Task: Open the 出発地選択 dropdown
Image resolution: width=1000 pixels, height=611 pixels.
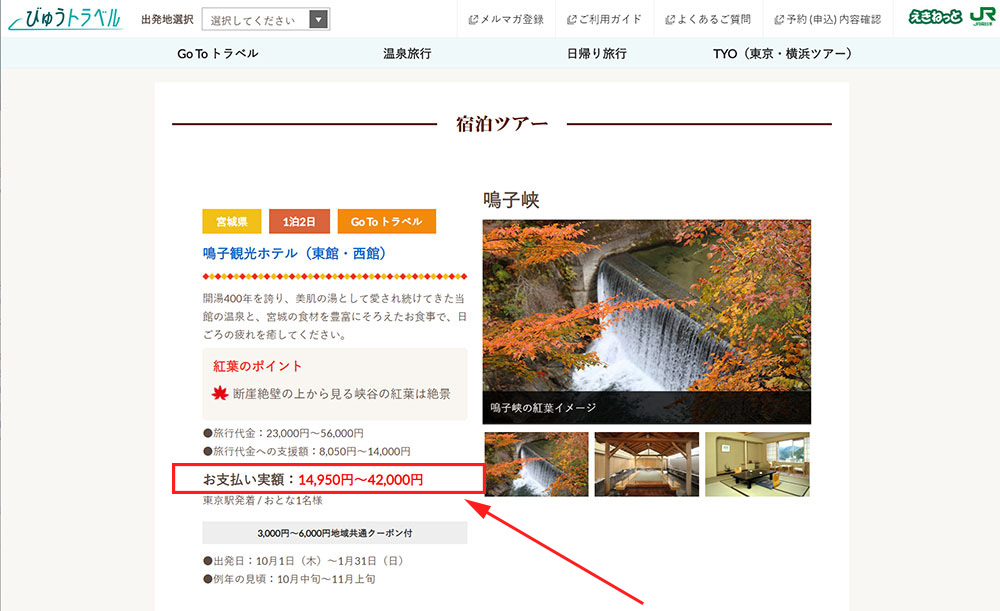Action: coord(265,20)
